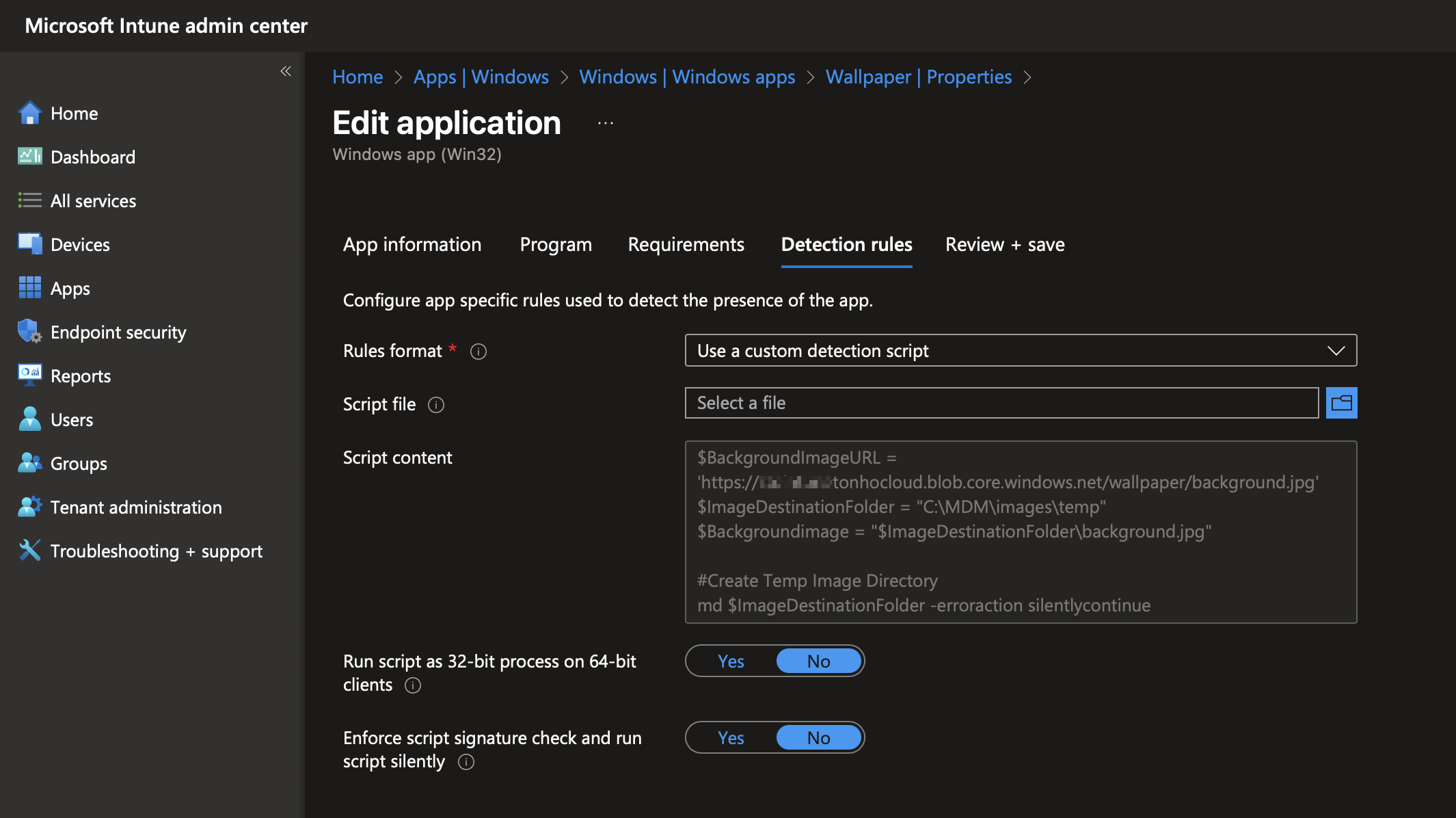
Task: Show info for 32-bit process setting
Action: 413,685
